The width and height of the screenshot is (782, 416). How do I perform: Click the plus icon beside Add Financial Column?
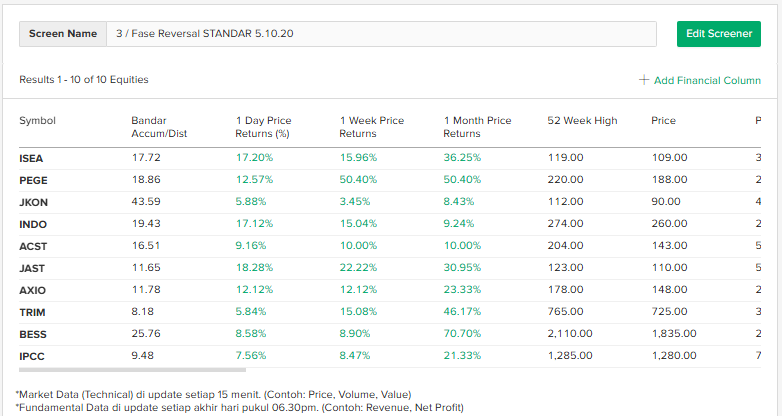coord(644,80)
